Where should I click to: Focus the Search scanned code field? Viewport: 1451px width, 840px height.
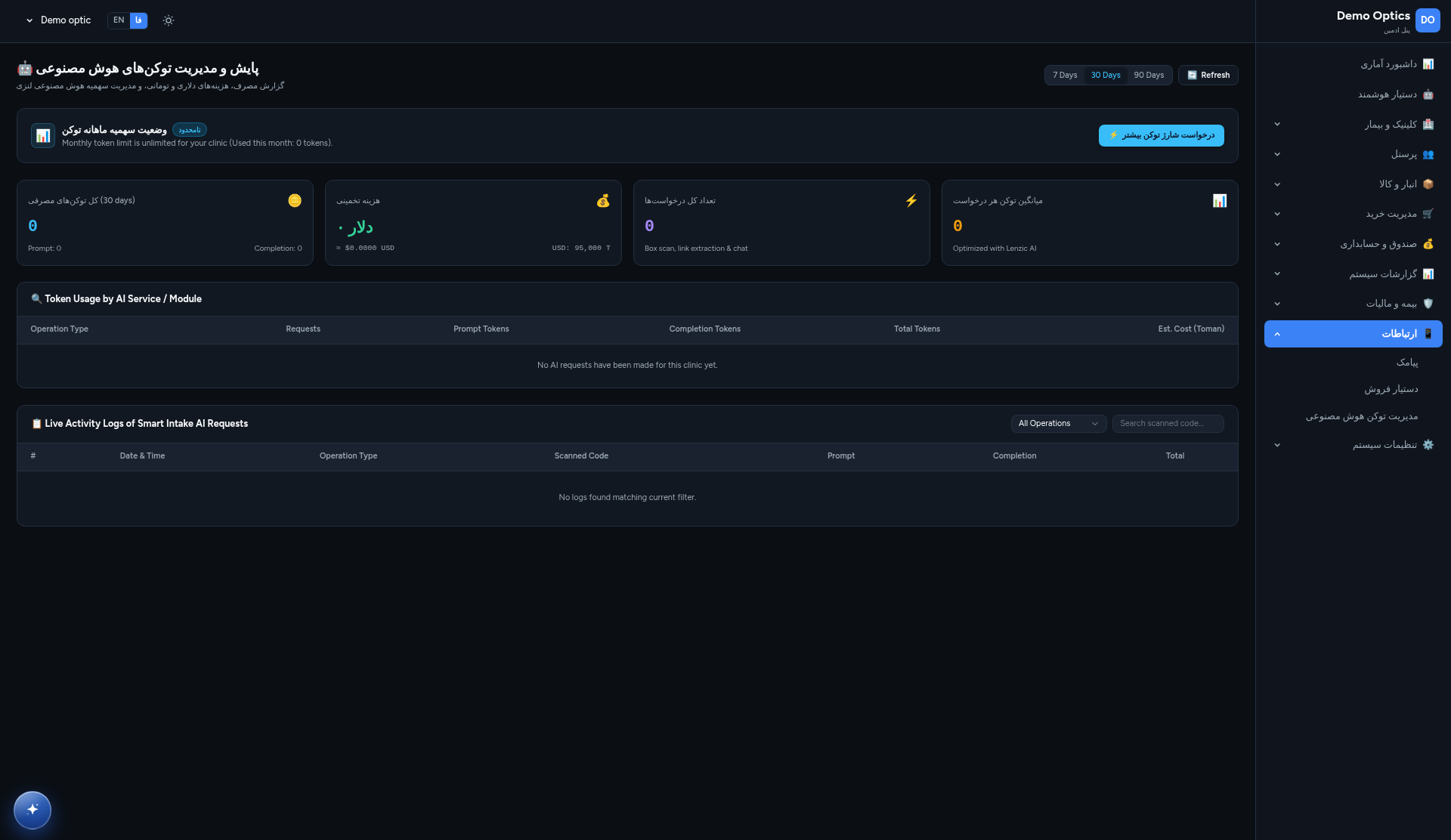click(x=1168, y=424)
